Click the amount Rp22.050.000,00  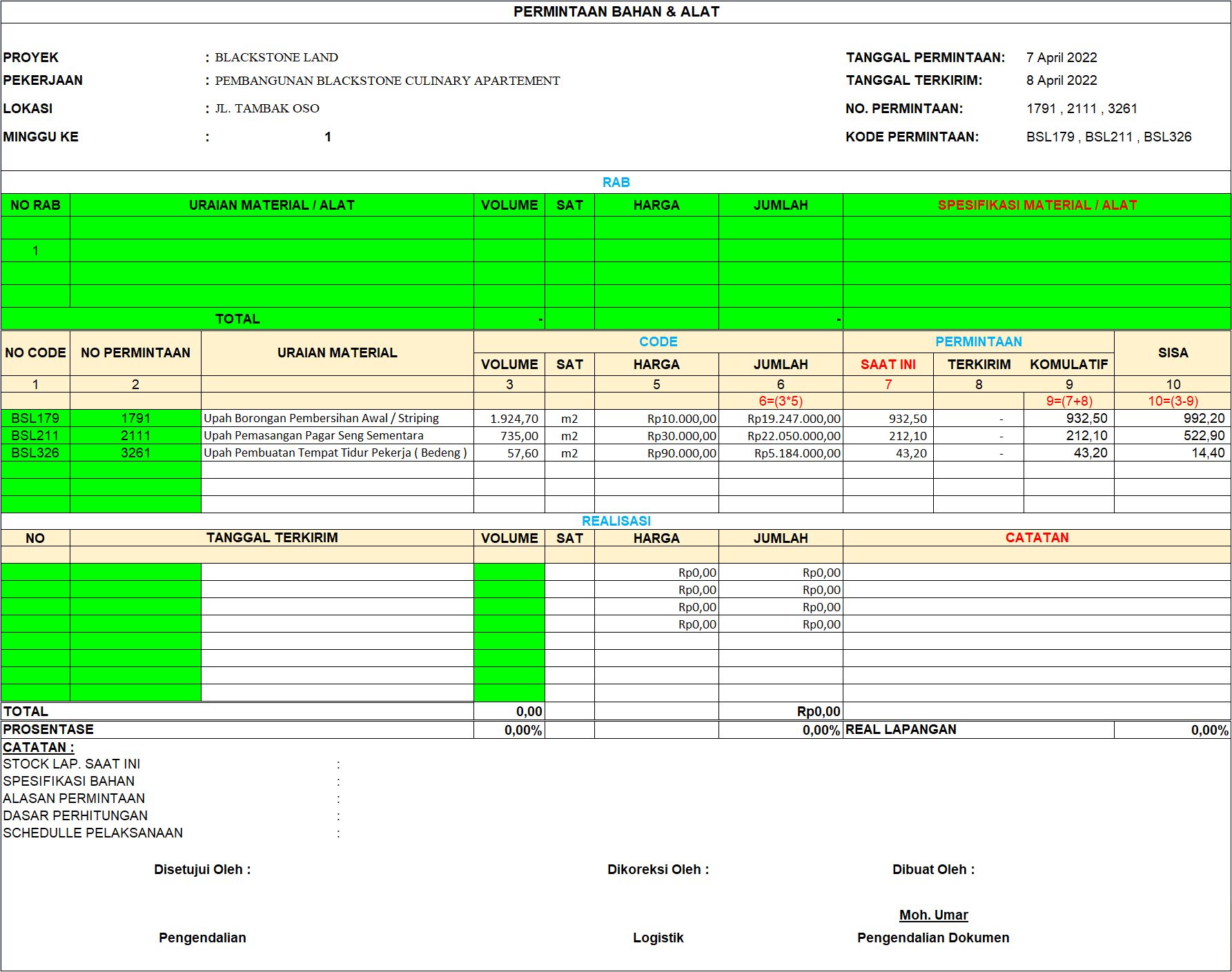pyautogui.click(x=794, y=436)
